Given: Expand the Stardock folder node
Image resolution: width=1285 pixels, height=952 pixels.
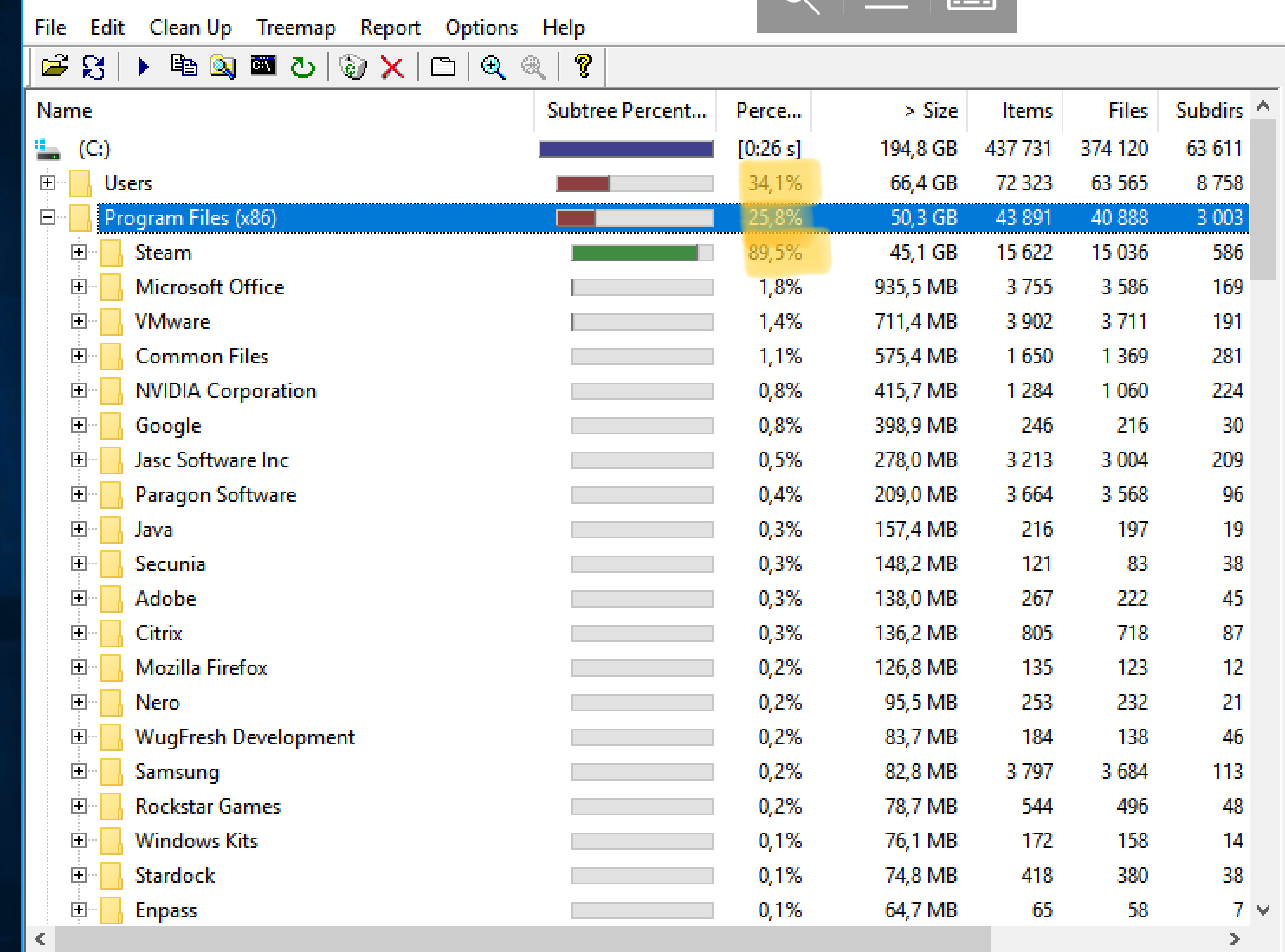Looking at the screenshot, I should 79,875.
